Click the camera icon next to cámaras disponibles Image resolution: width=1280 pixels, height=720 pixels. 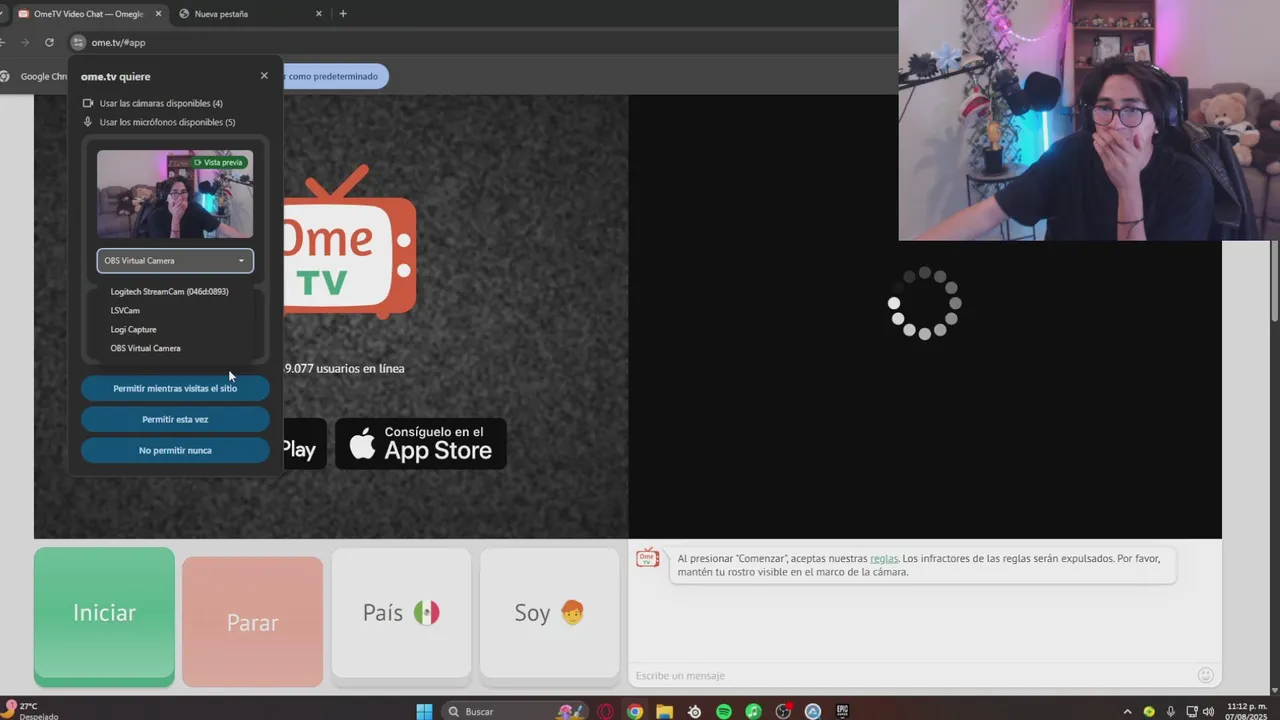pyautogui.click(x=88, y=103)
